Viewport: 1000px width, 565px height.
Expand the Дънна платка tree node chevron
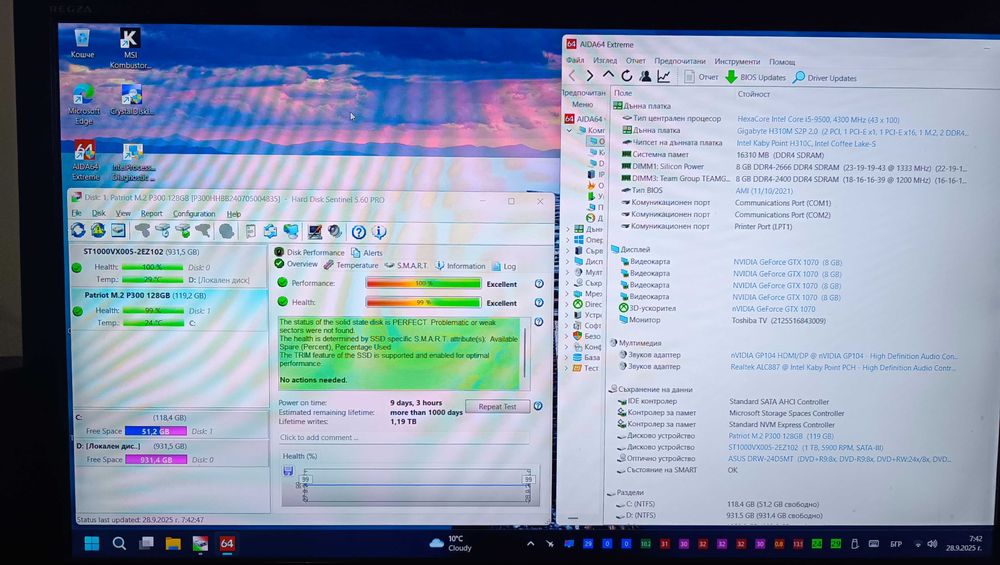click(568, 229)
